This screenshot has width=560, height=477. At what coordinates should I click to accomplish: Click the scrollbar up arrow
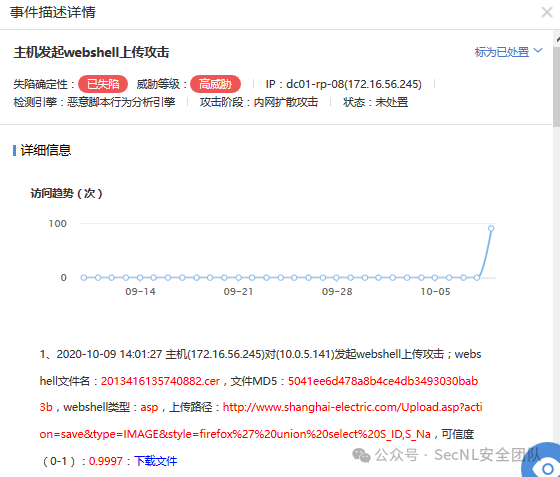pos(557,39)
